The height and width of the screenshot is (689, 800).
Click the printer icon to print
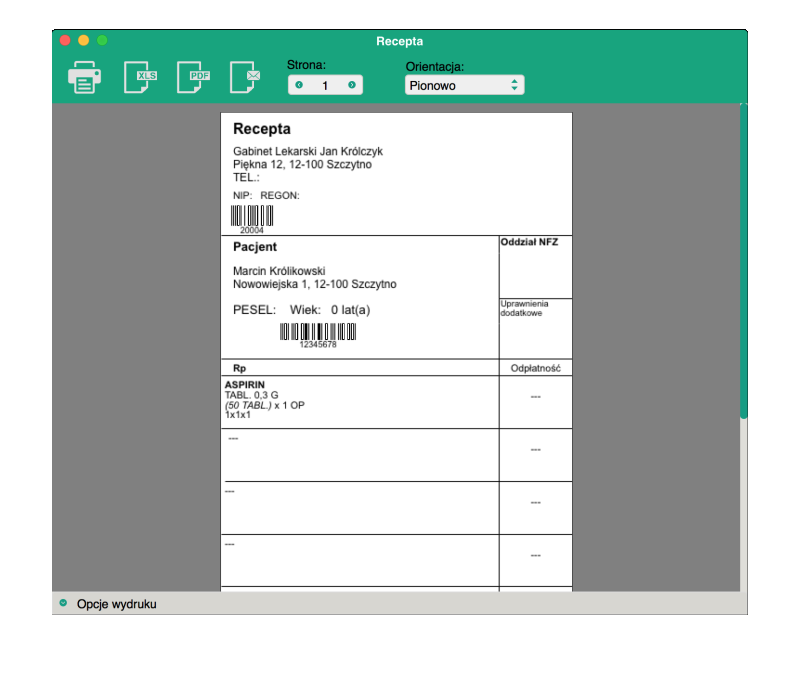coord(84,77)
